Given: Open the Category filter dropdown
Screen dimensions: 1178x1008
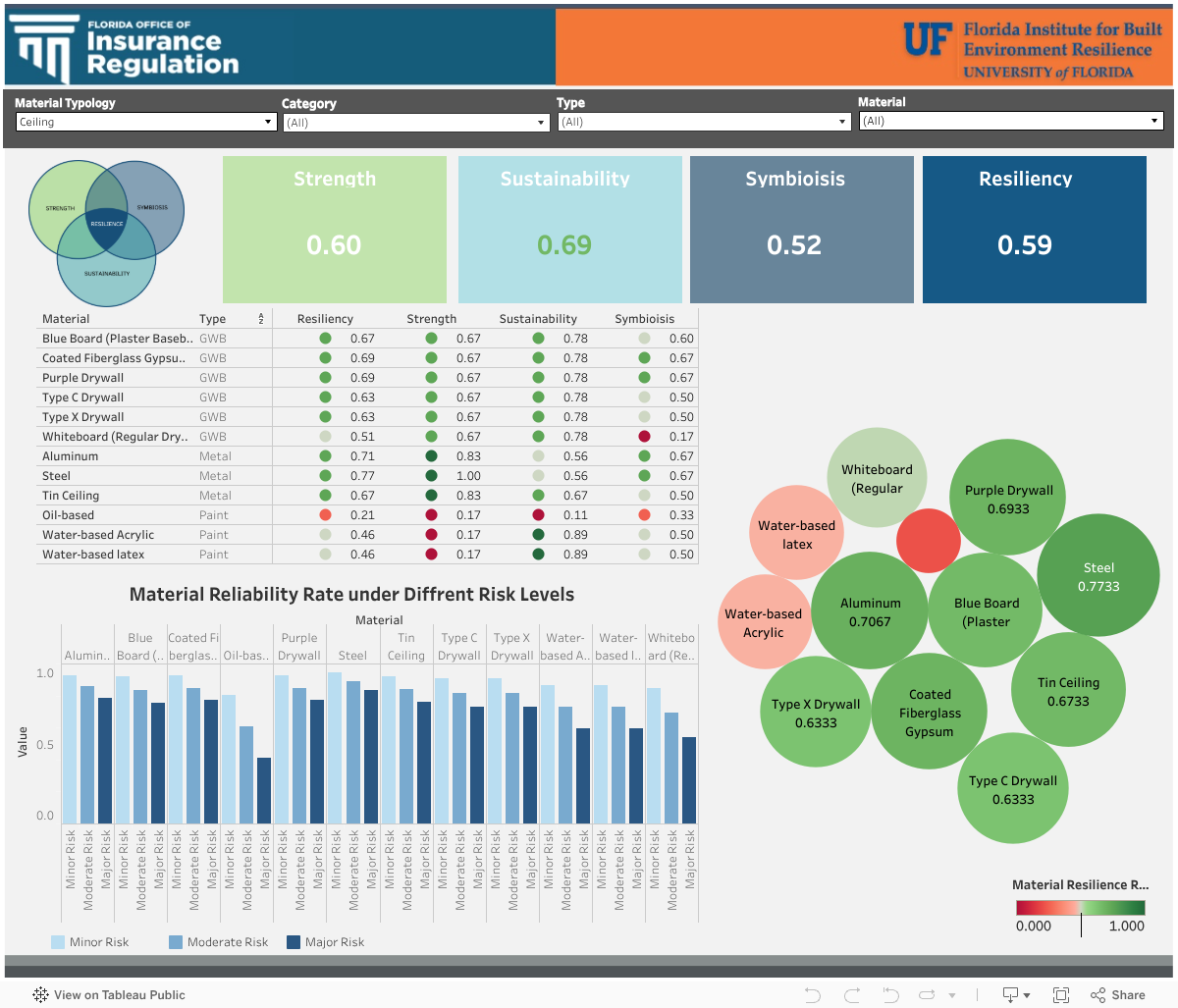Looking at the screenshot, I should (416, 123).
